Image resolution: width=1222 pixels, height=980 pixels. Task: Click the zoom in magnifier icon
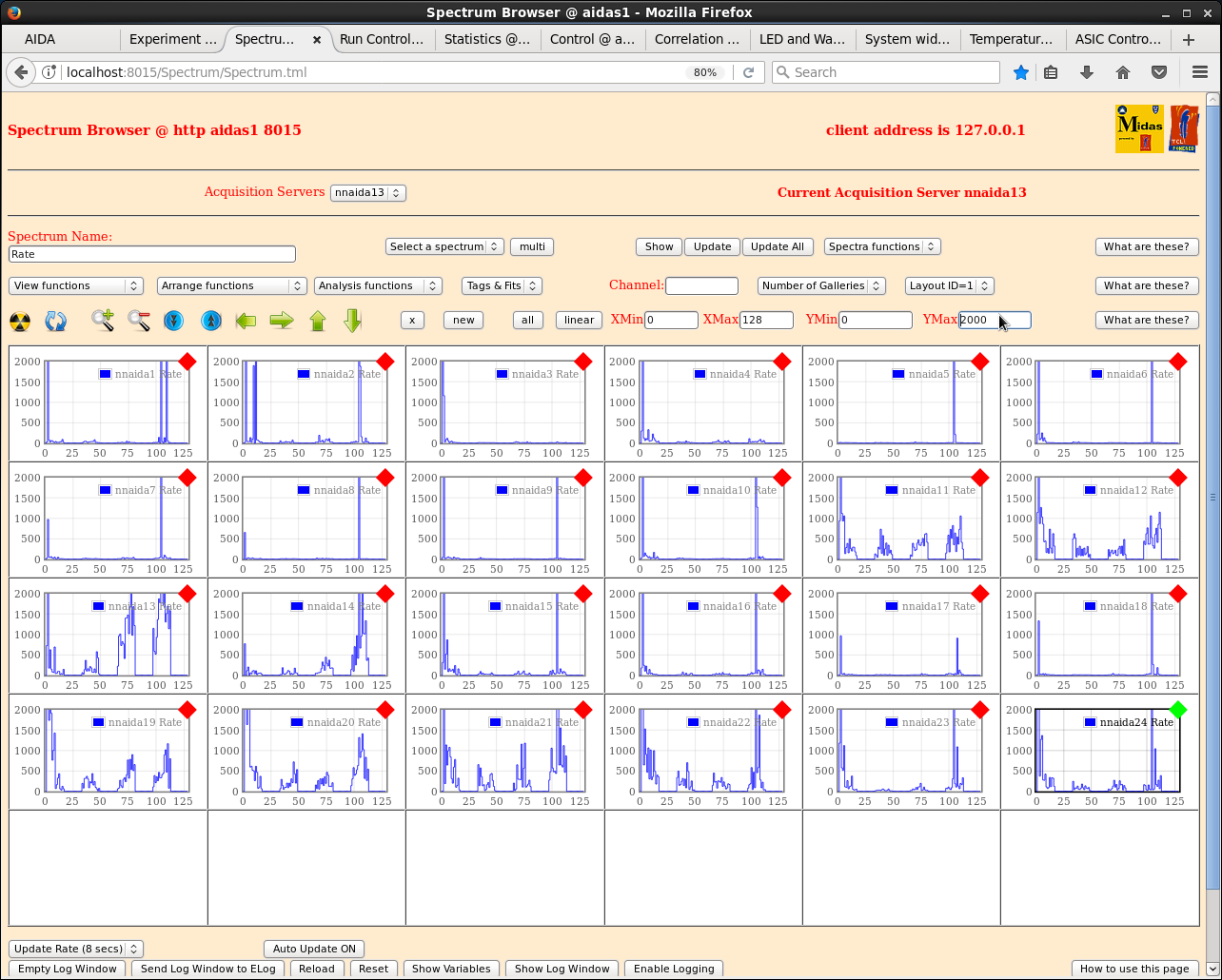103,321
